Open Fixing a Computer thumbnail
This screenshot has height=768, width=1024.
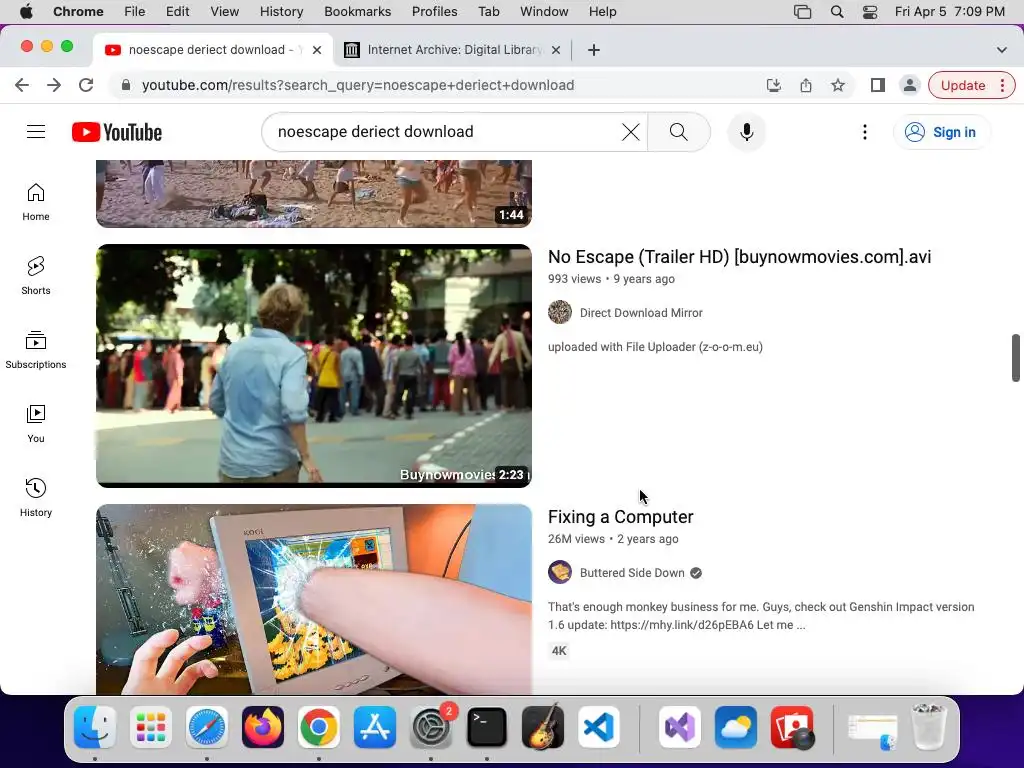[314, 599]
